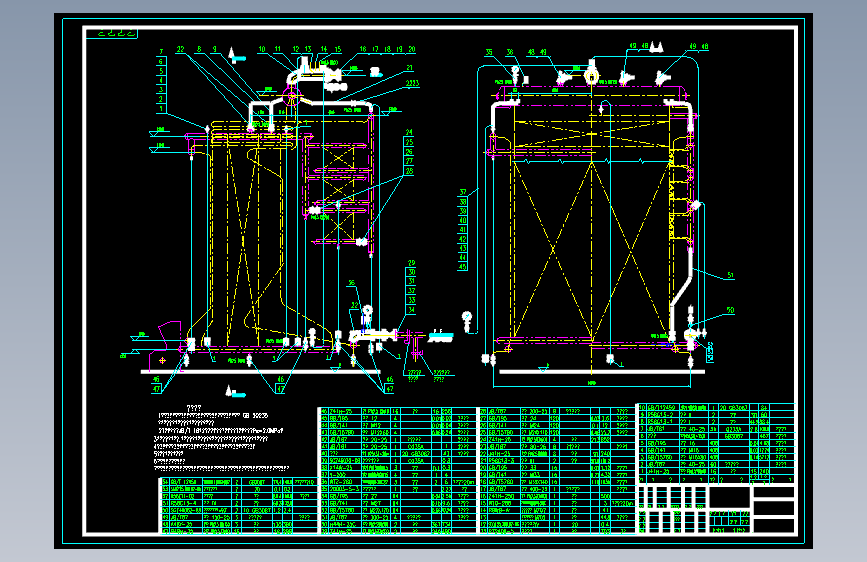The width and height of the screenshot is (867, 562).
Task: Click part callout number 11
Action: 278,49
